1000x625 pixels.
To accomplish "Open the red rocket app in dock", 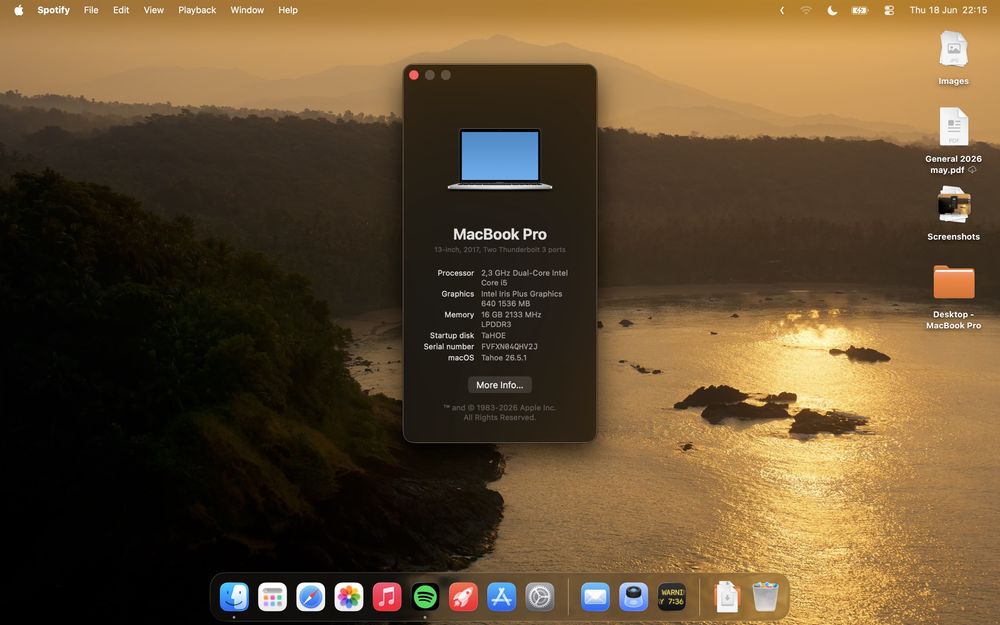I will pyautogui.click(x=464, y=597).
